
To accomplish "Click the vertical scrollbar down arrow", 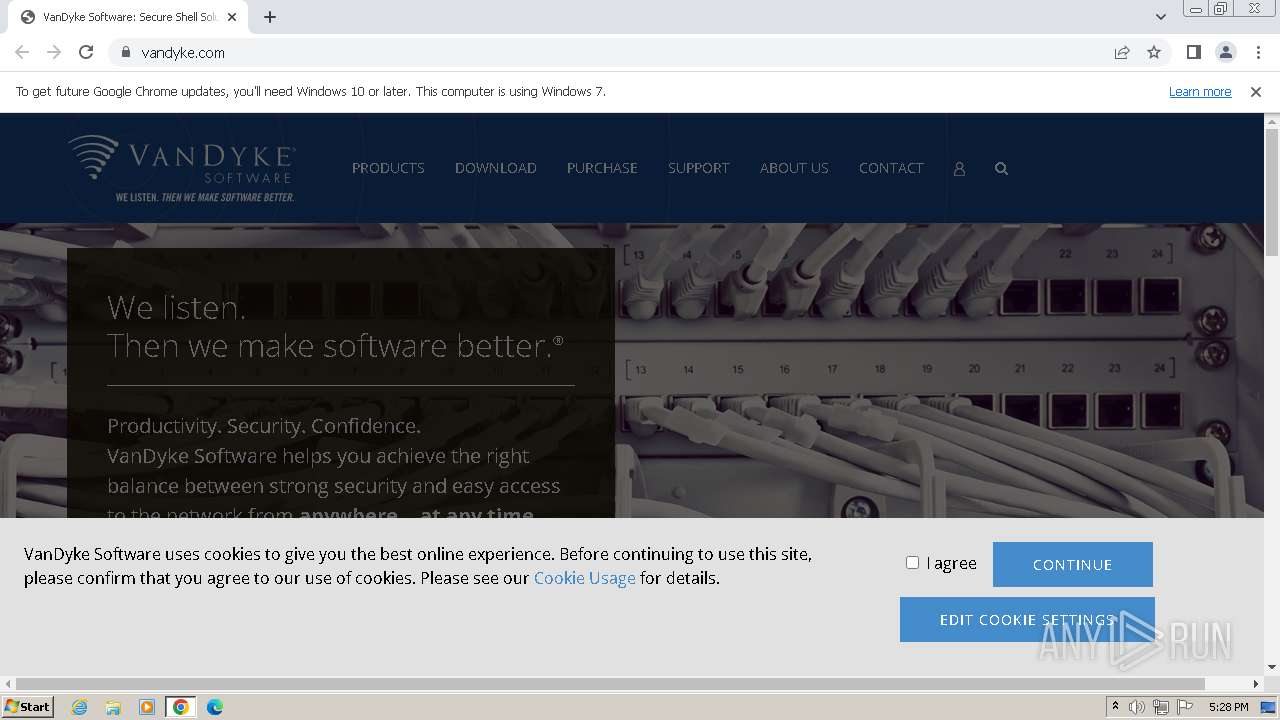I will coord(1272,667).
